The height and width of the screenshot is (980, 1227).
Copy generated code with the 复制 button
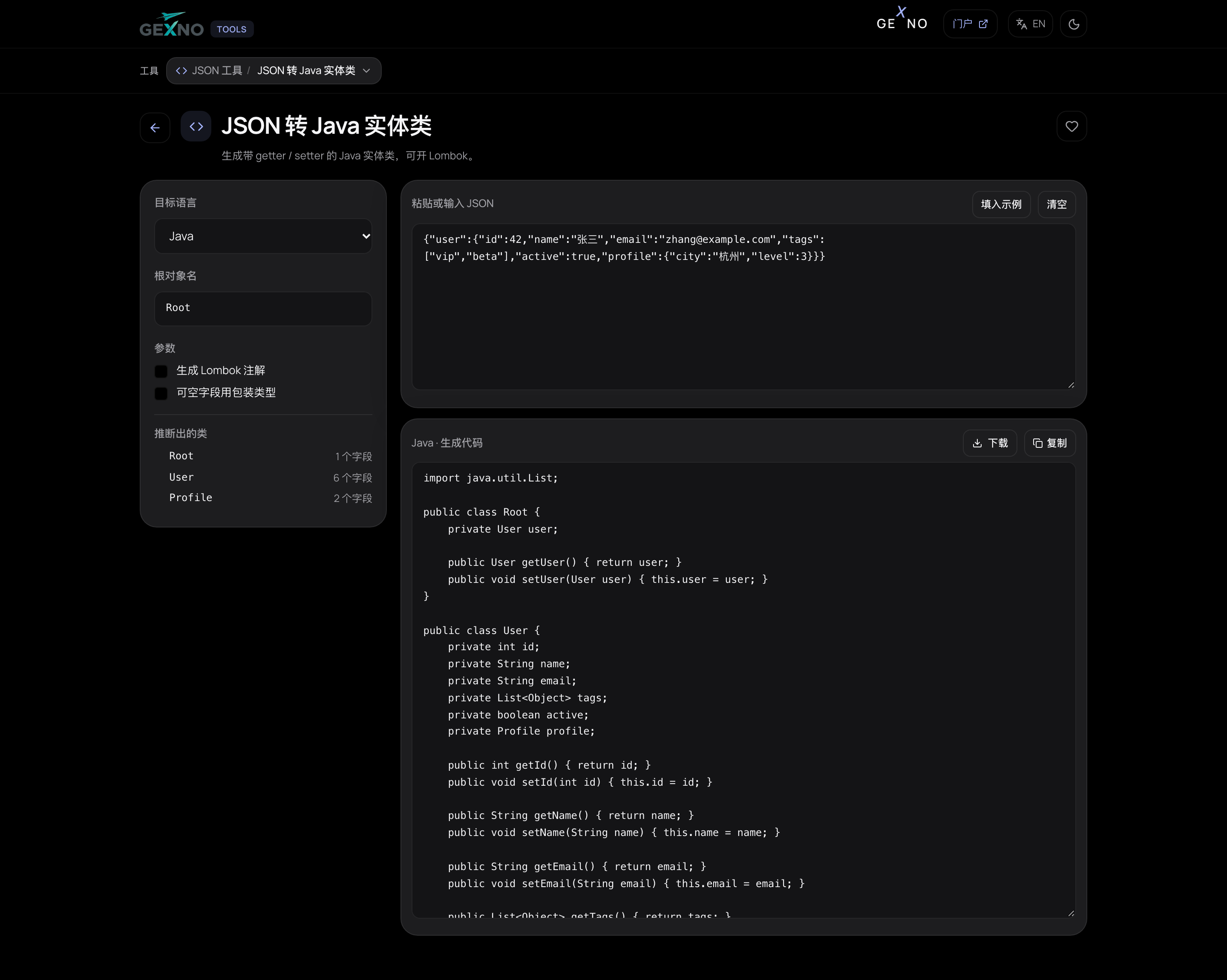(x=1049, y=443)
